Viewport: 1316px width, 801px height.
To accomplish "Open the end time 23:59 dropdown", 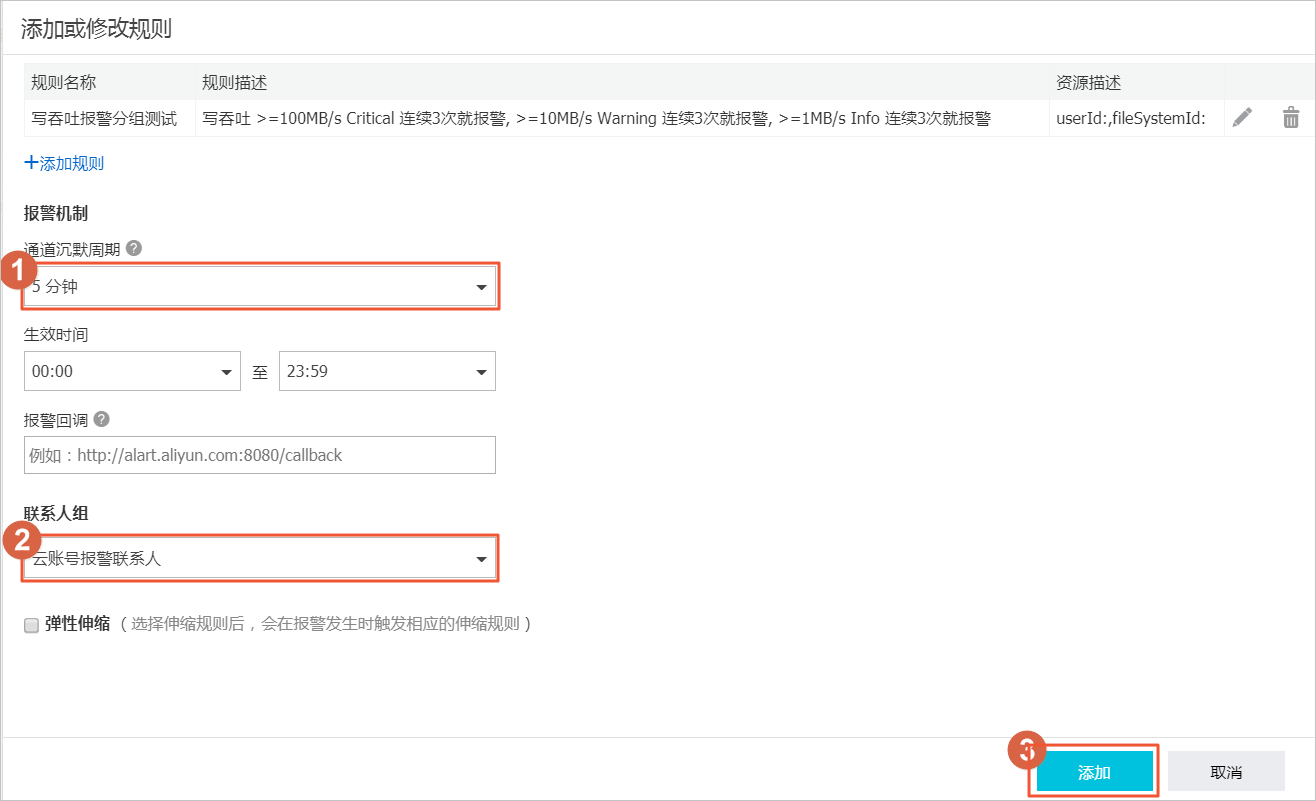I will [x=387, y=371].
